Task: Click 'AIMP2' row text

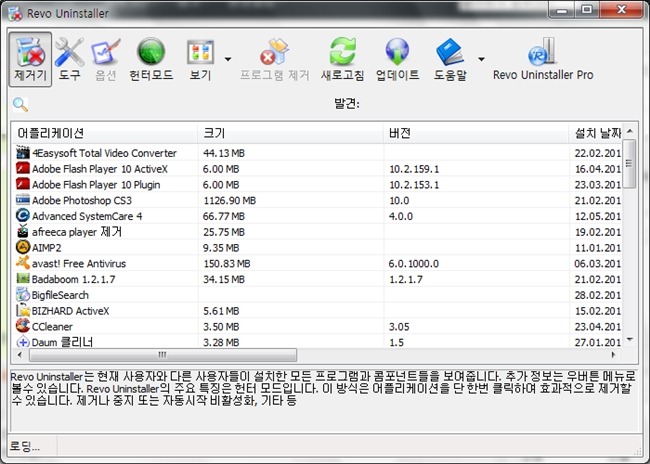Action: coord(46,248)
